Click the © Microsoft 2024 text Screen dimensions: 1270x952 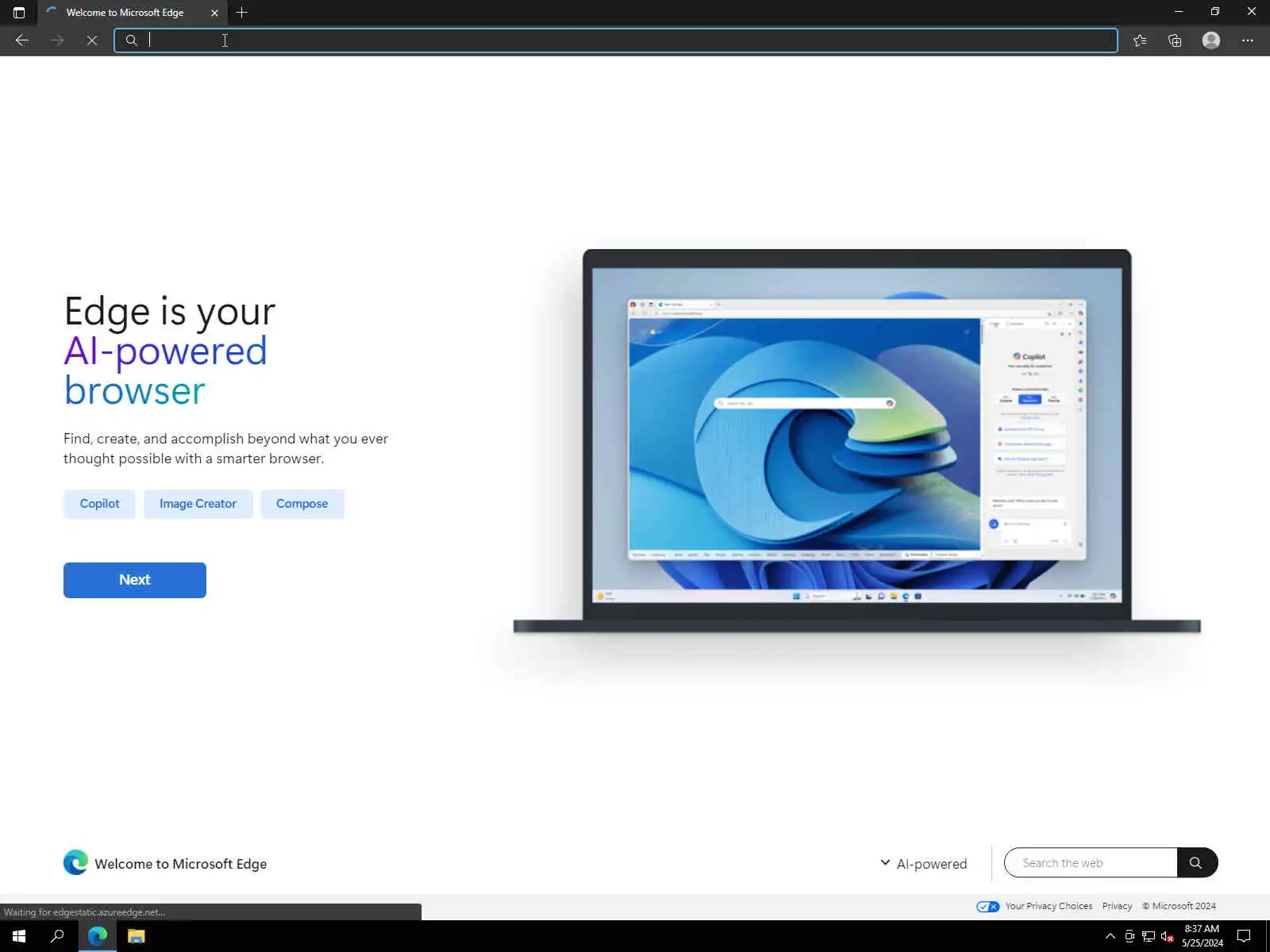coord(1179,906)
